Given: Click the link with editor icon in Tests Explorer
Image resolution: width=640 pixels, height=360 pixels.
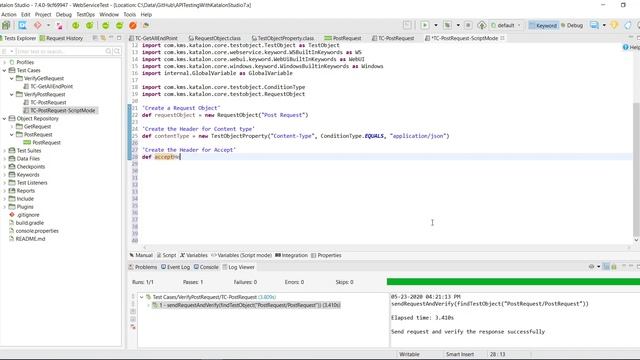Looking at the screenshot, I should coord(103,38).
